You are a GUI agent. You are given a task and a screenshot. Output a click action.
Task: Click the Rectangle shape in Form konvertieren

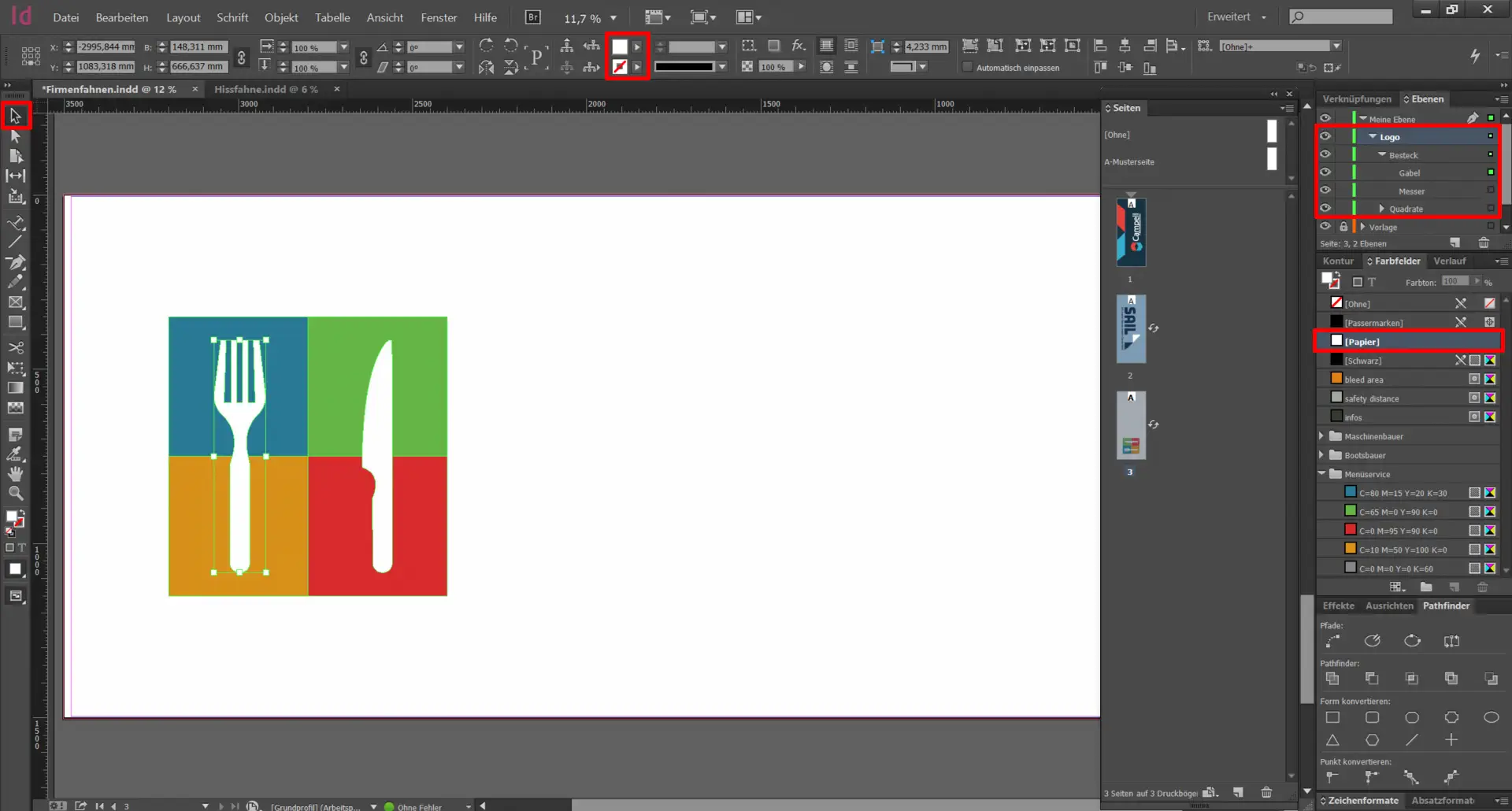tap(1332, 717)
